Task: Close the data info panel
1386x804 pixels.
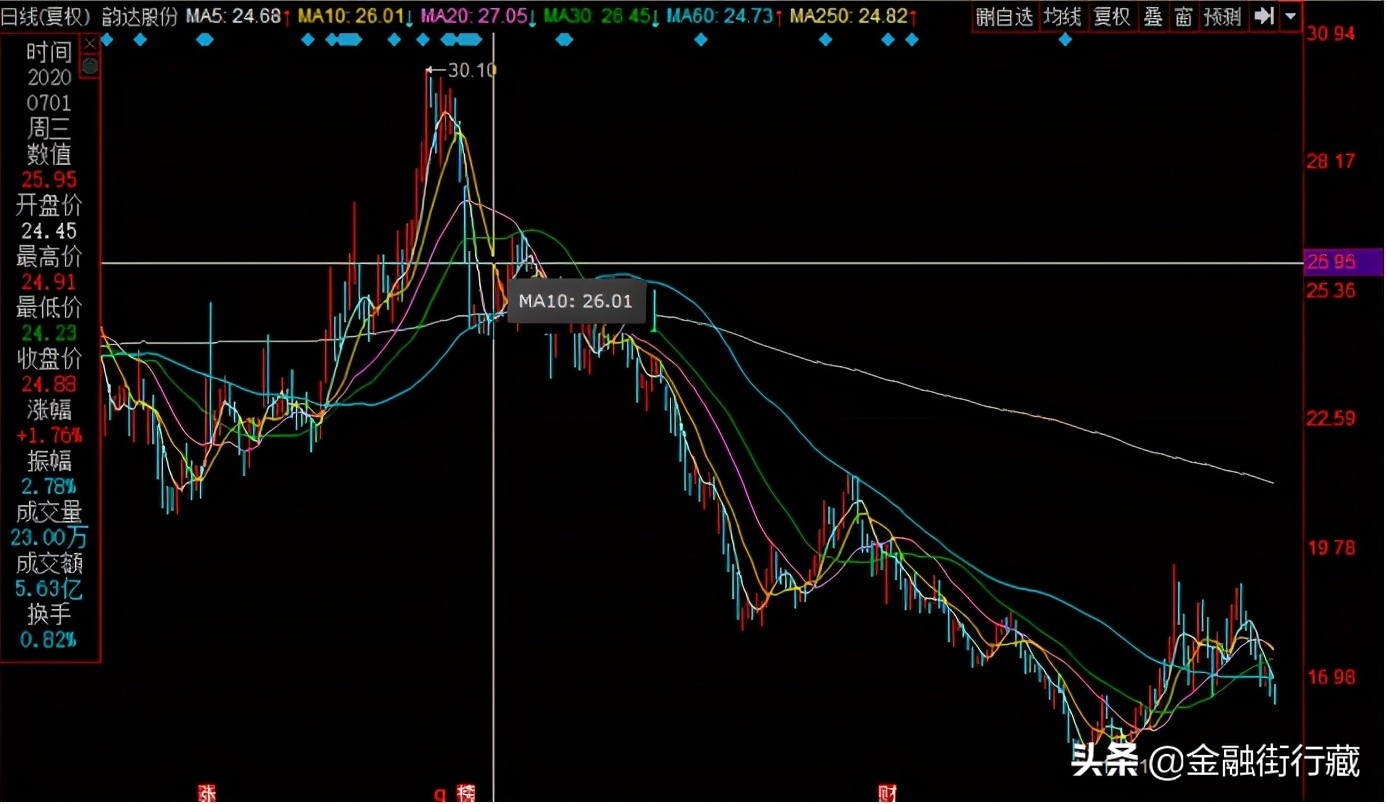Action: pyautogui.click(x=90, y=43)
